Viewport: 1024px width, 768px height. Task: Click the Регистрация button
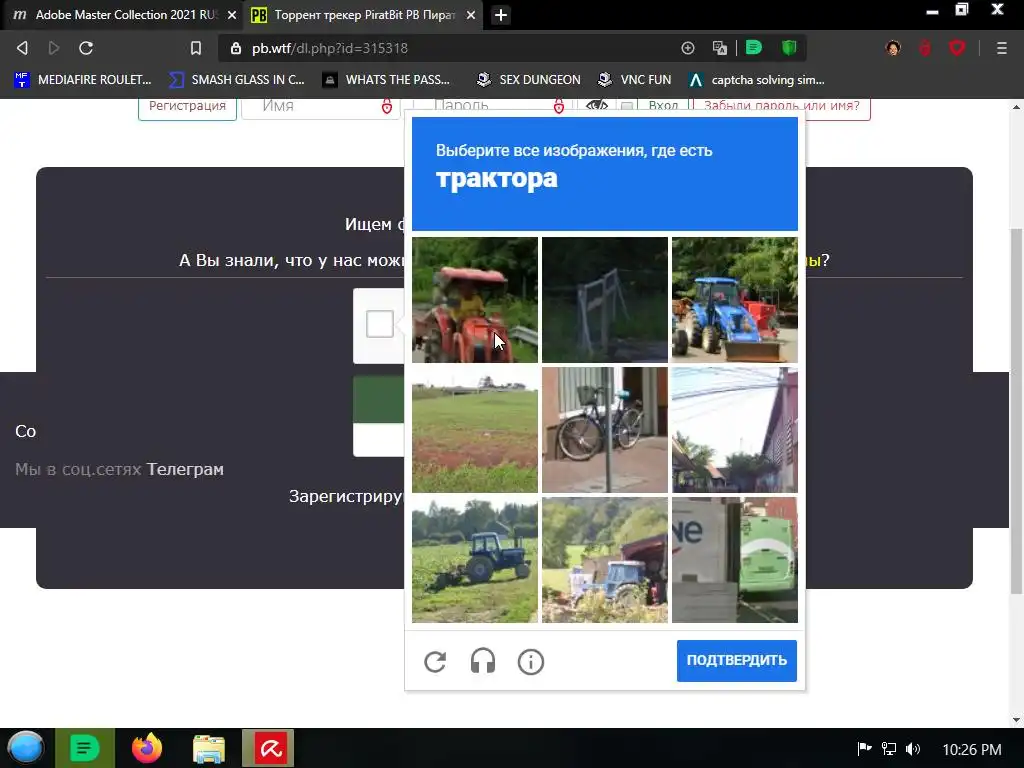pos(187,107)
